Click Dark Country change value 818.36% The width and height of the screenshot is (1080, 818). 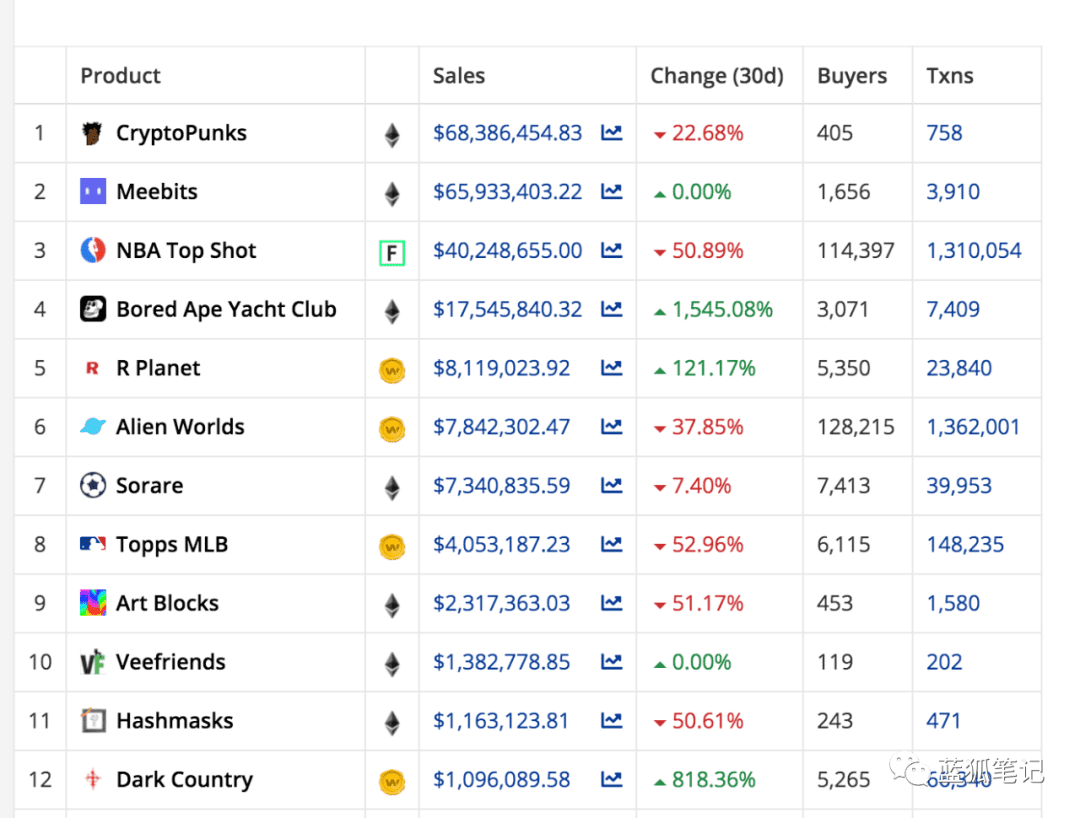pyautogui.click(x=714, y=779)
